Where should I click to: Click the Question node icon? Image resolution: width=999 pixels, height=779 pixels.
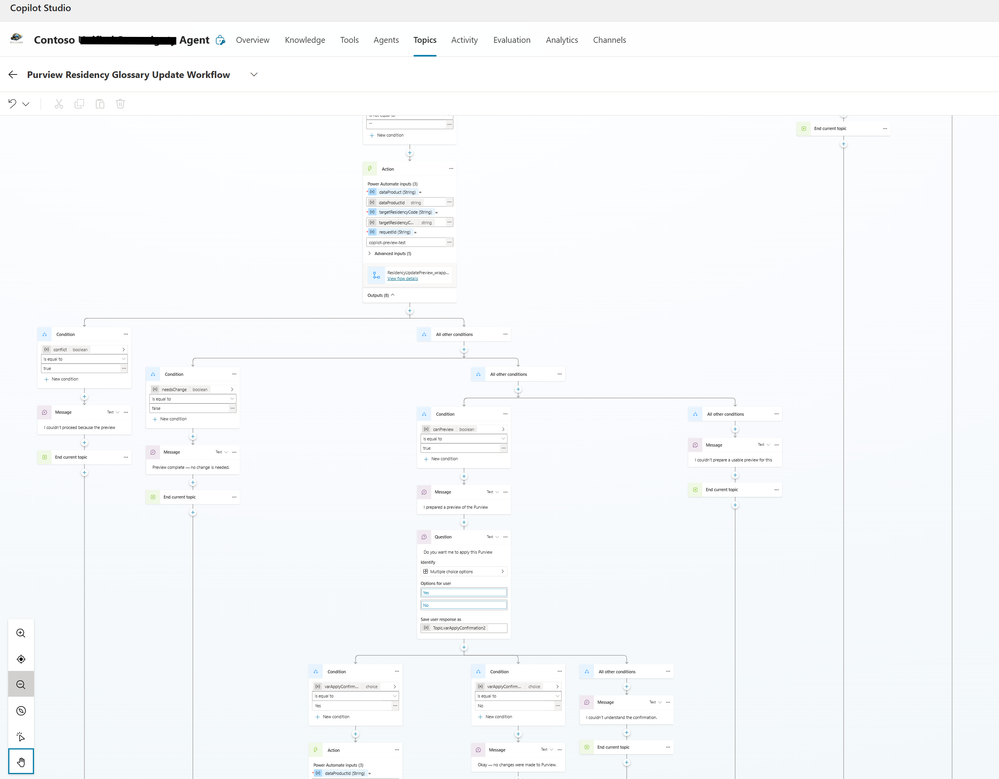tap(424, 536)
